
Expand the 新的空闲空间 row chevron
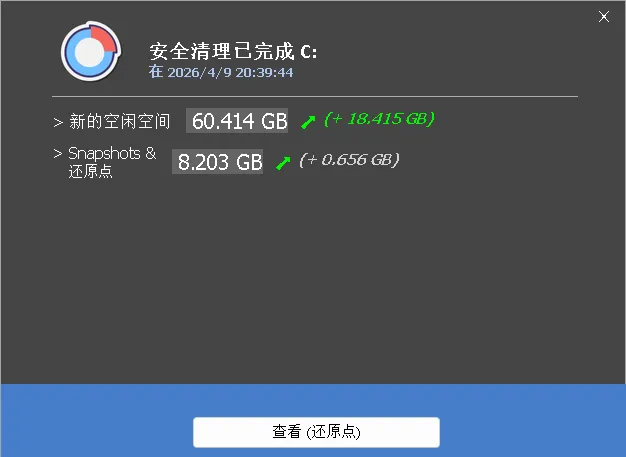pyautogui.click(x=58, y=122)
